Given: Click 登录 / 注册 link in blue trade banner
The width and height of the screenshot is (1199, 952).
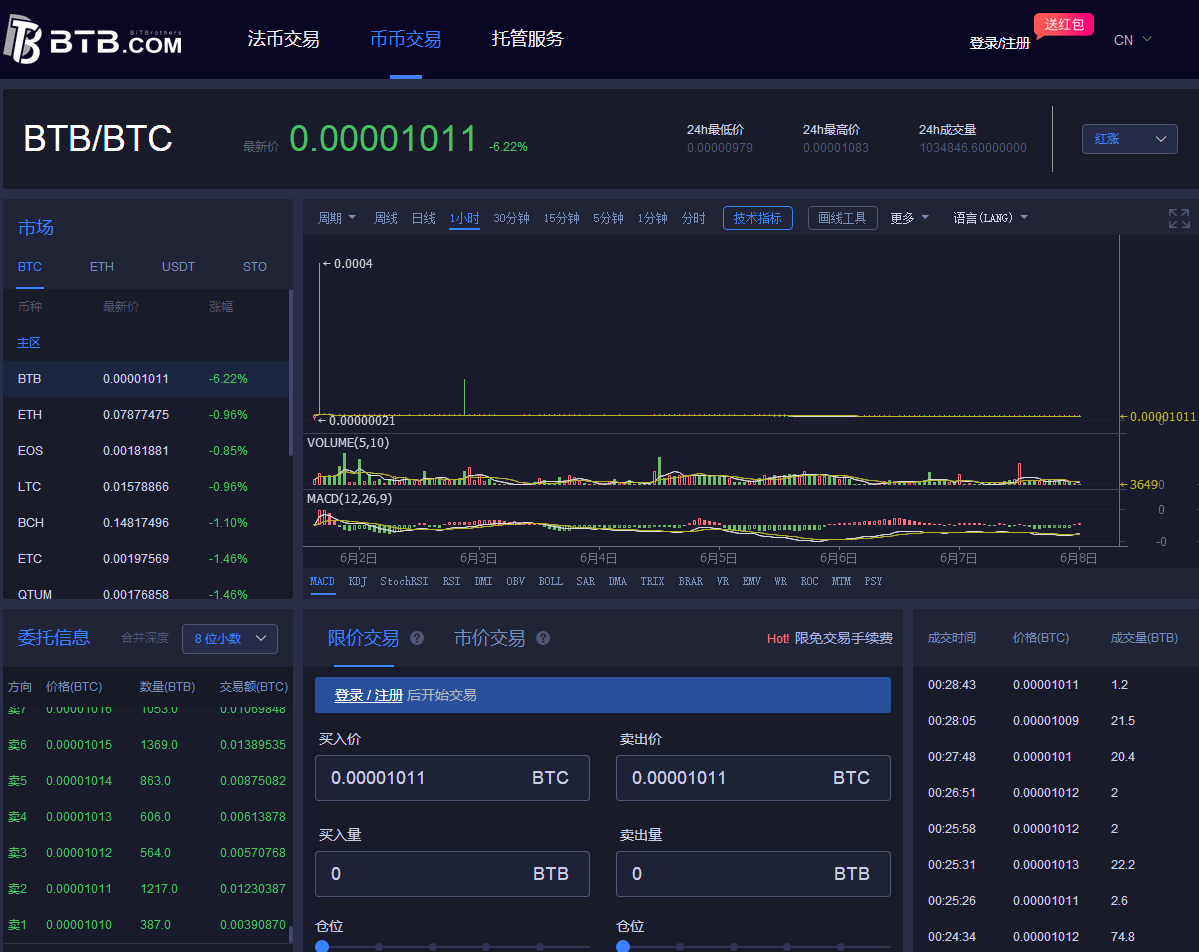Looking at the screenshot, I should coord(369,695).
